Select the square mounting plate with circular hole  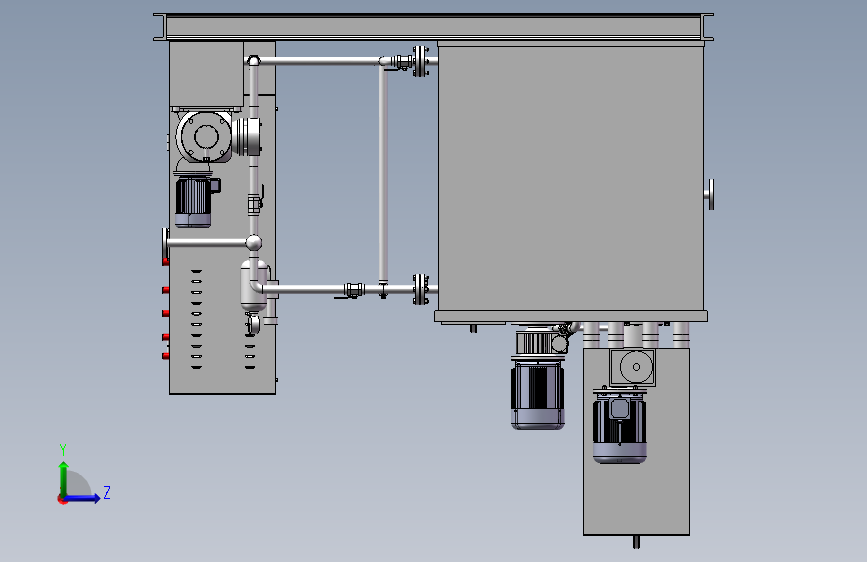633,367
